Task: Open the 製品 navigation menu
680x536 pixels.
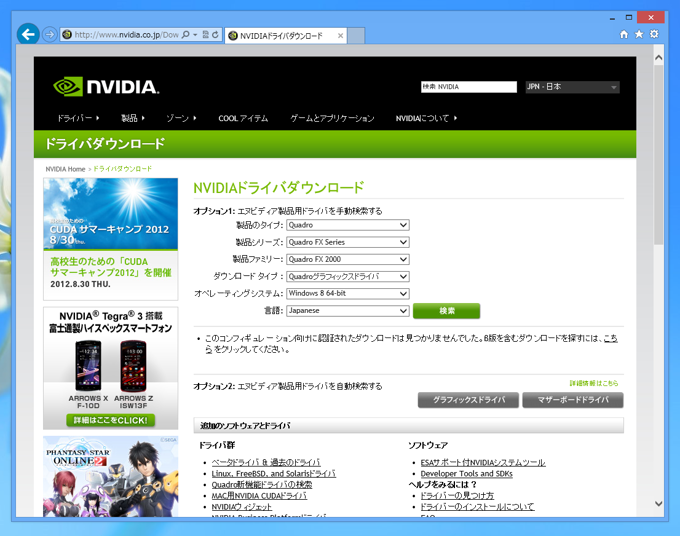Action: pos(132,118)
